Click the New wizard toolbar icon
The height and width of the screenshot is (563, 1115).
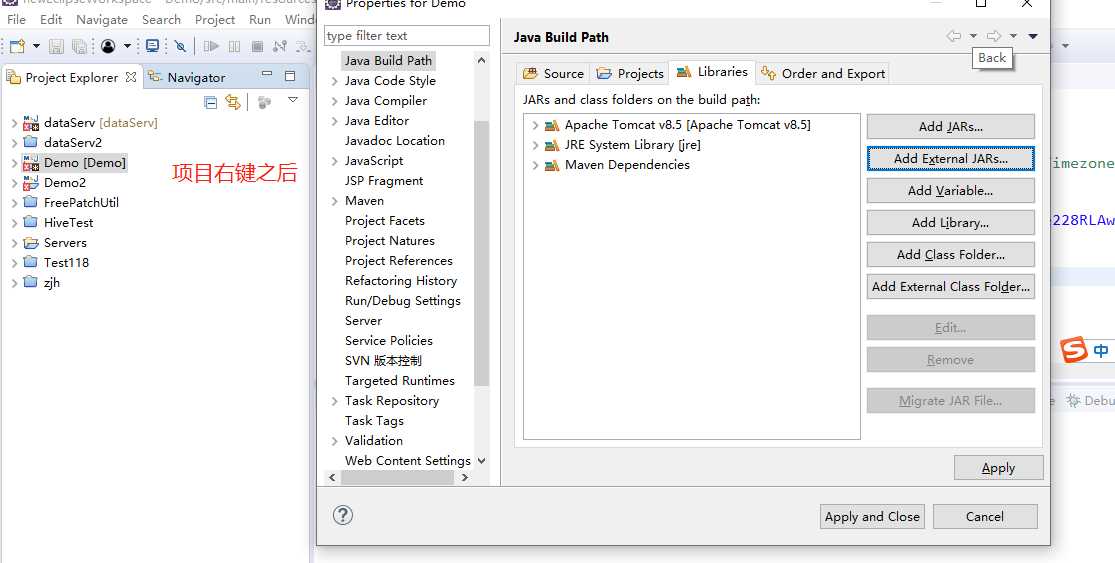[x=17, y=46]
